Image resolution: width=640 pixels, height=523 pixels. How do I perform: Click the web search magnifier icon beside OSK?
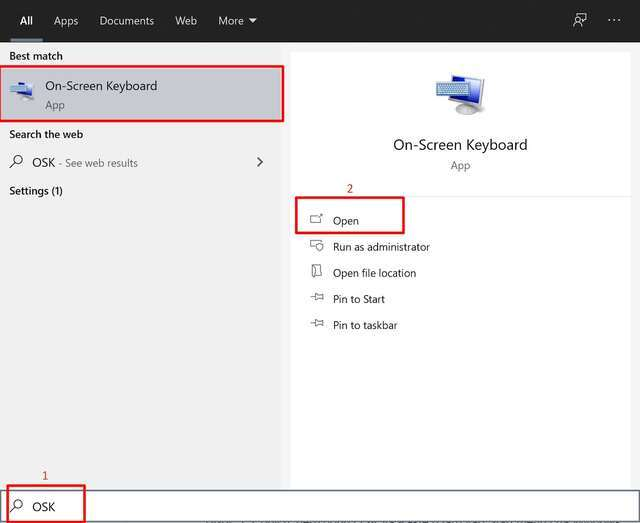tap(16, 162)
